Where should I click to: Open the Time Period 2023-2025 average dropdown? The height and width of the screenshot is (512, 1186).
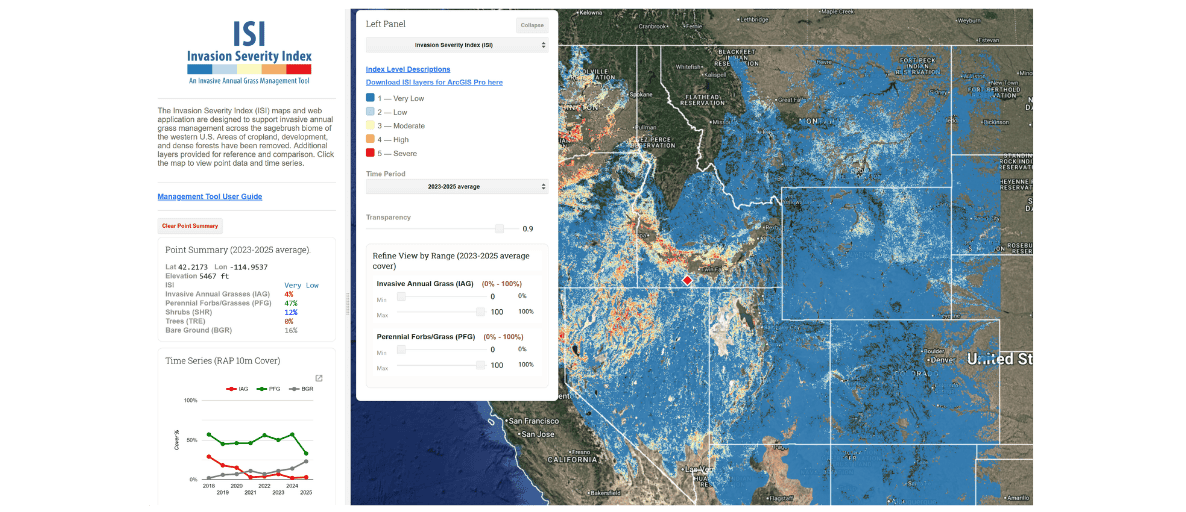click(x=457, y=186)
